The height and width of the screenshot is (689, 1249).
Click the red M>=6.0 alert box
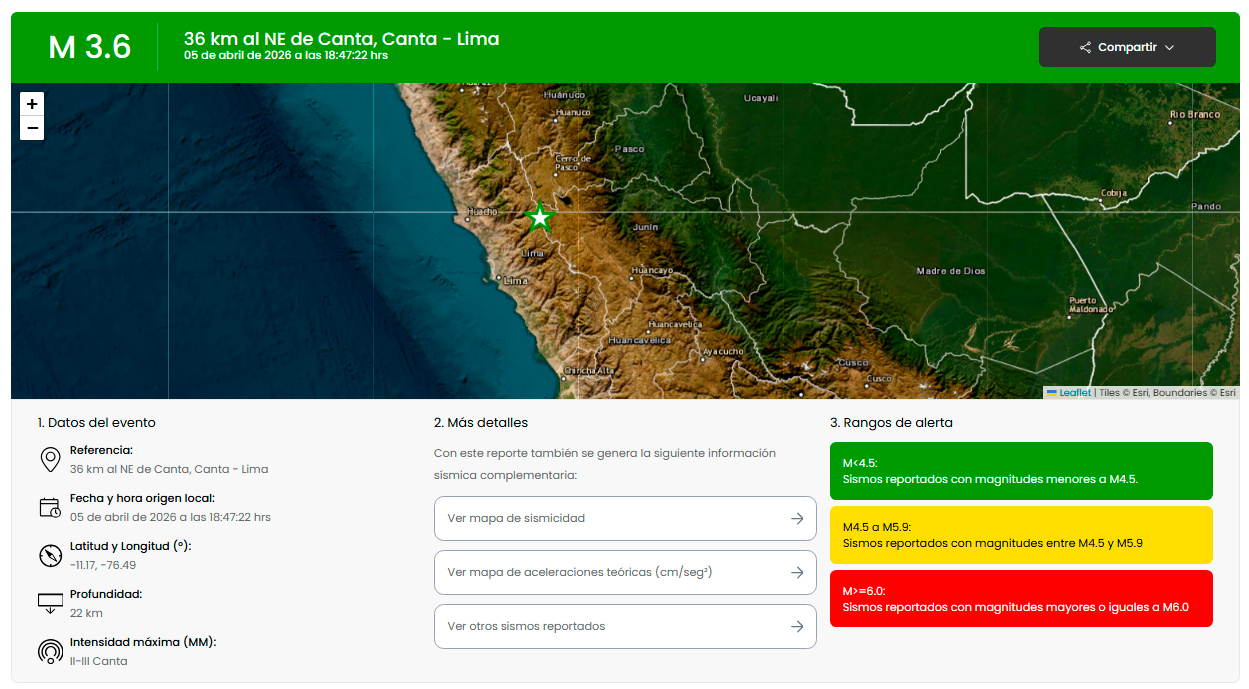pyautogui.click(x=1021, y=598)
